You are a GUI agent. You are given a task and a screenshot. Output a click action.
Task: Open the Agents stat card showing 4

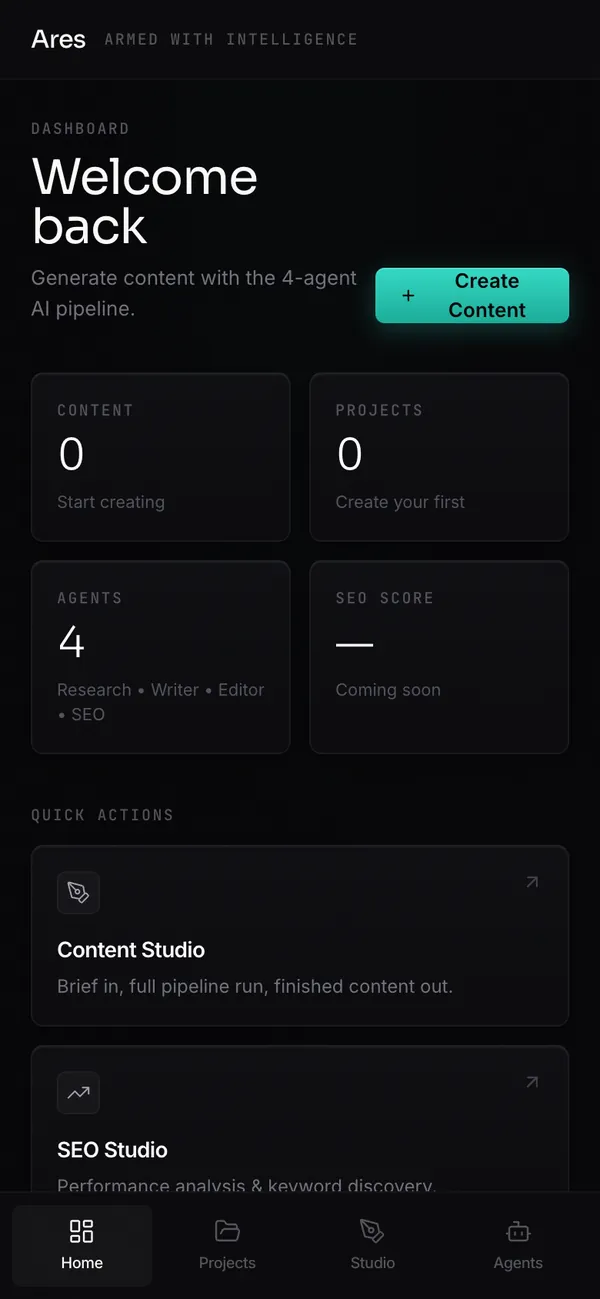(x=161, y=657)
